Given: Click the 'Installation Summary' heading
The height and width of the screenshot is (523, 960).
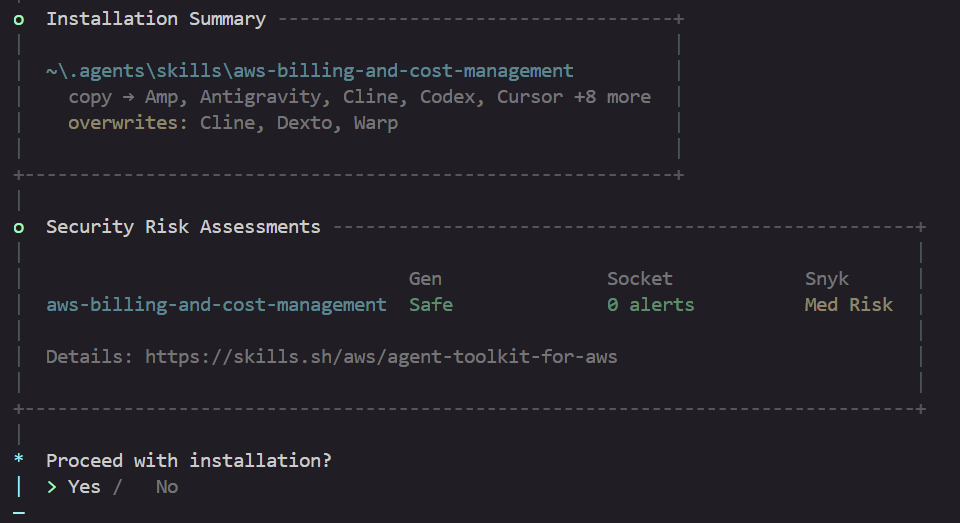Looking at the screenshot, I should click(156, 19).
